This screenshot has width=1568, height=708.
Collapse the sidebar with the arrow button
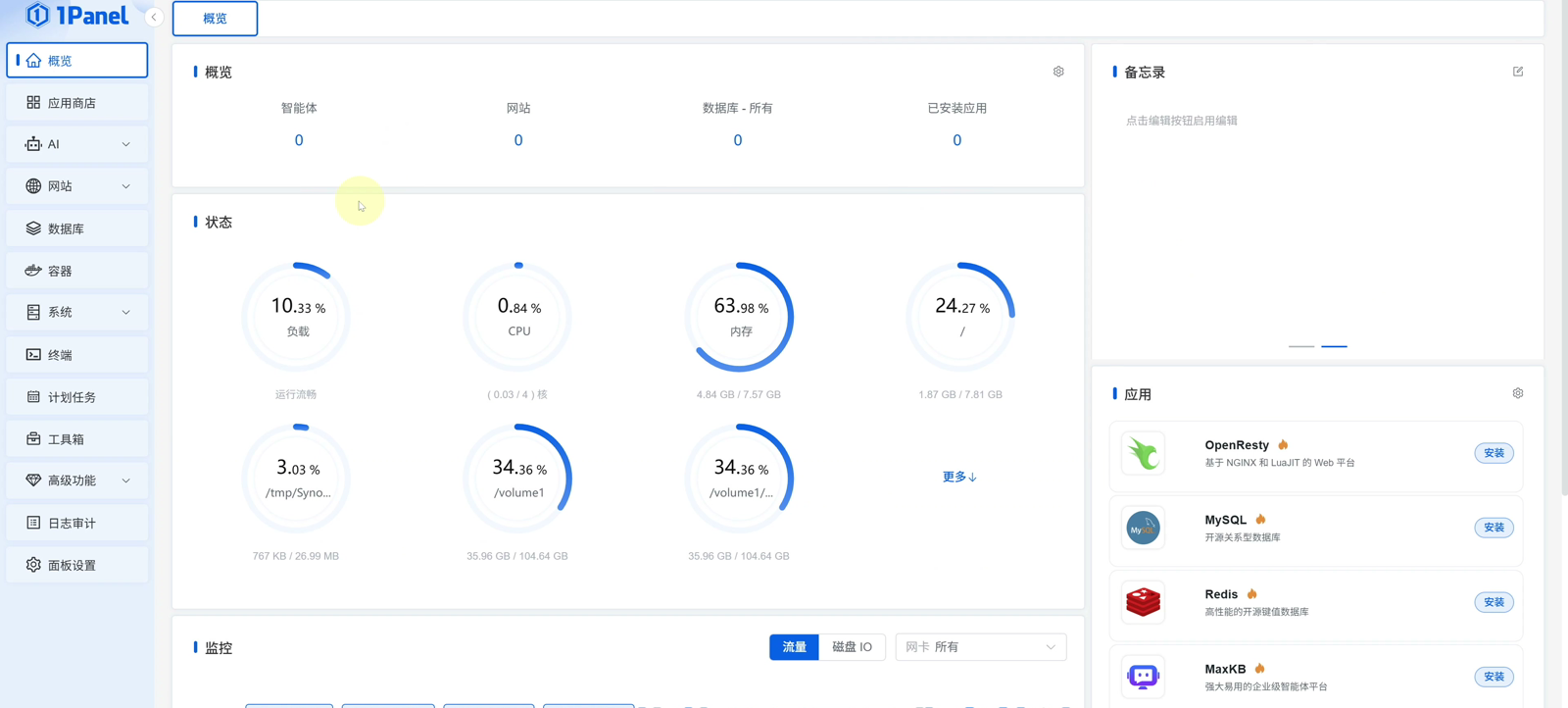pyautogui.click(x=154, y=17)
